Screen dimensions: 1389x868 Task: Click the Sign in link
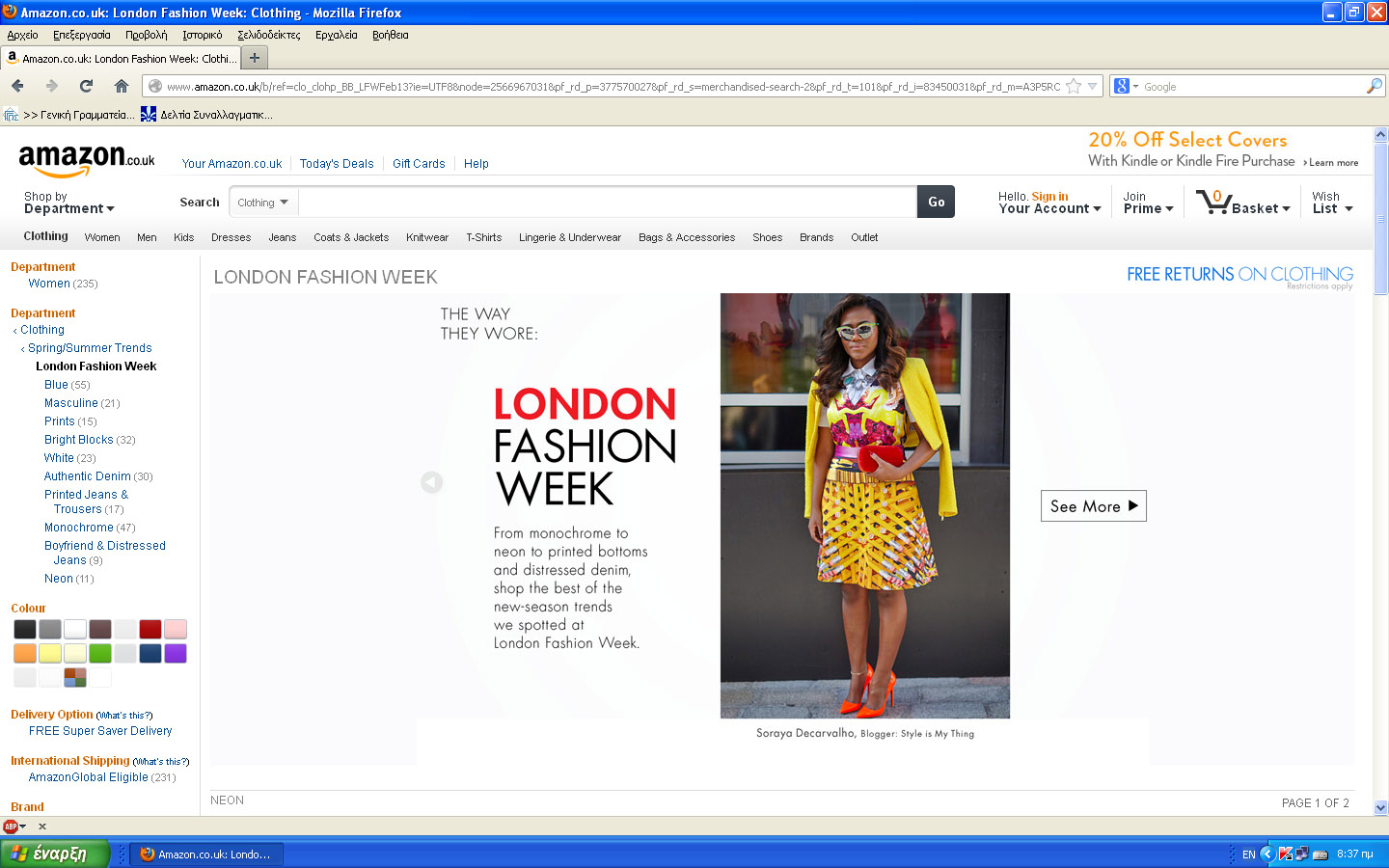1050,197
